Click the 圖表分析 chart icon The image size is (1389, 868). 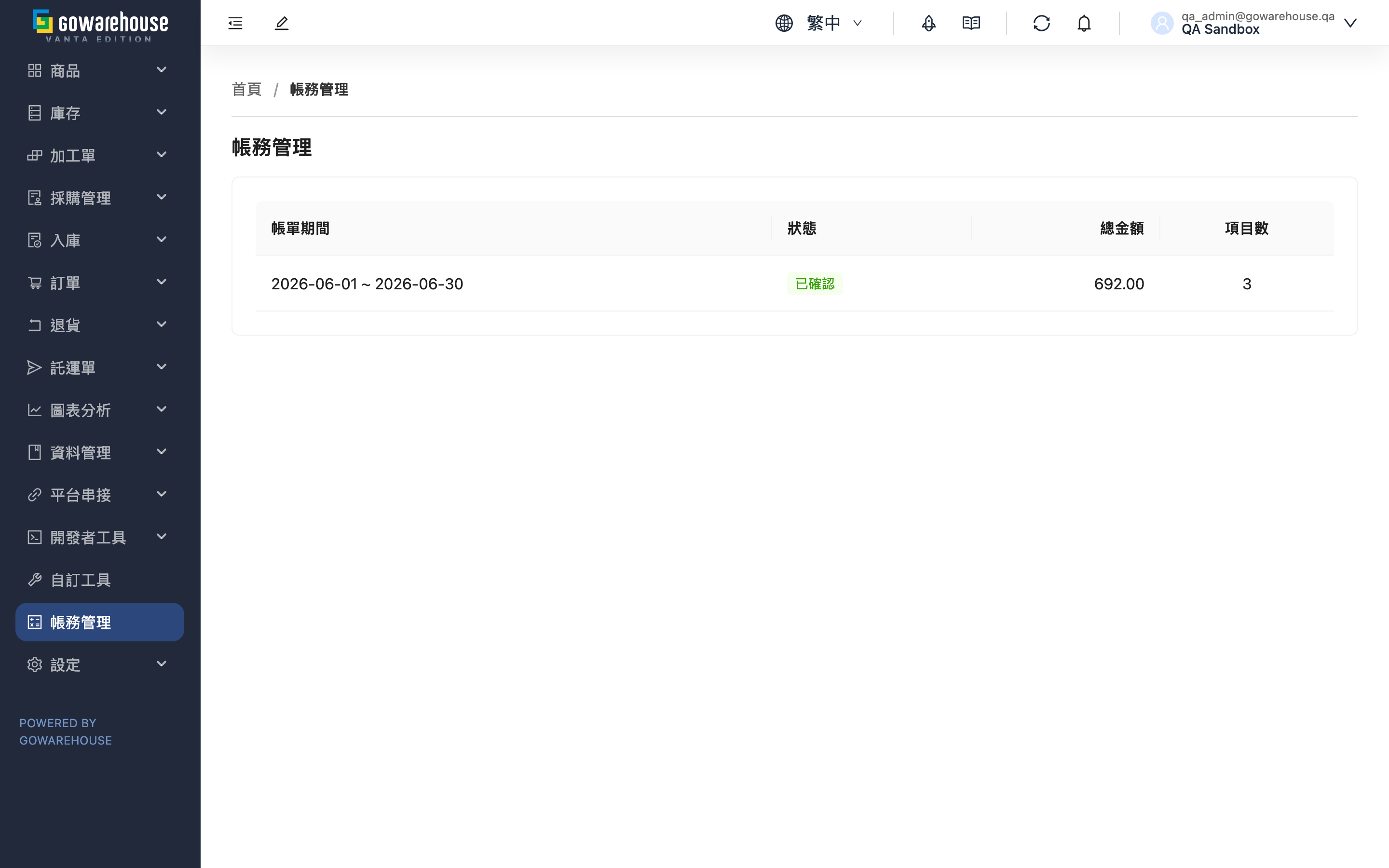click(34, 410)
